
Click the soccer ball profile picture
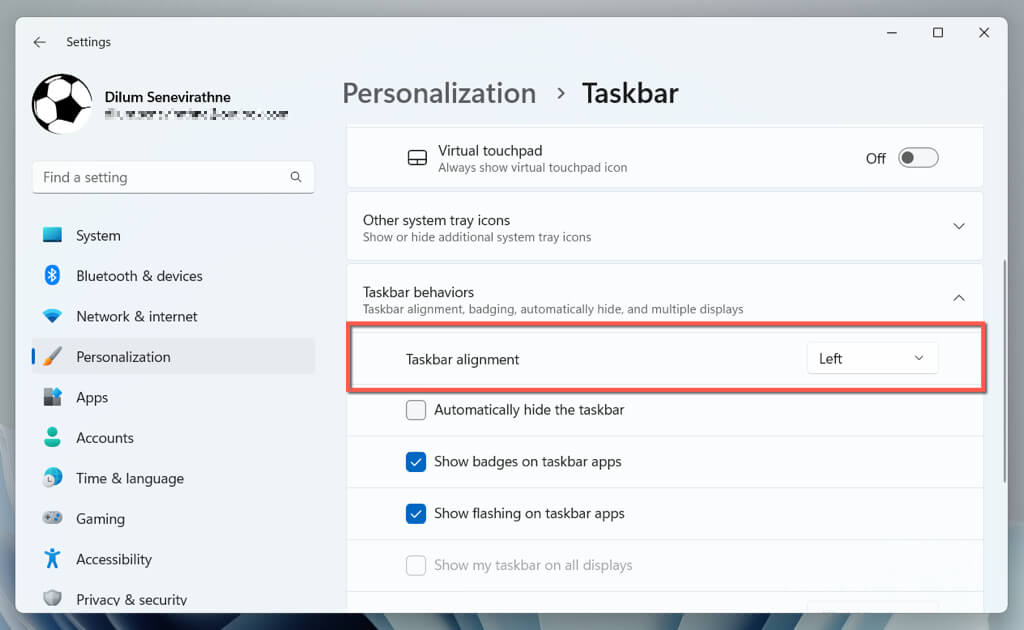(x=62, y=104)
